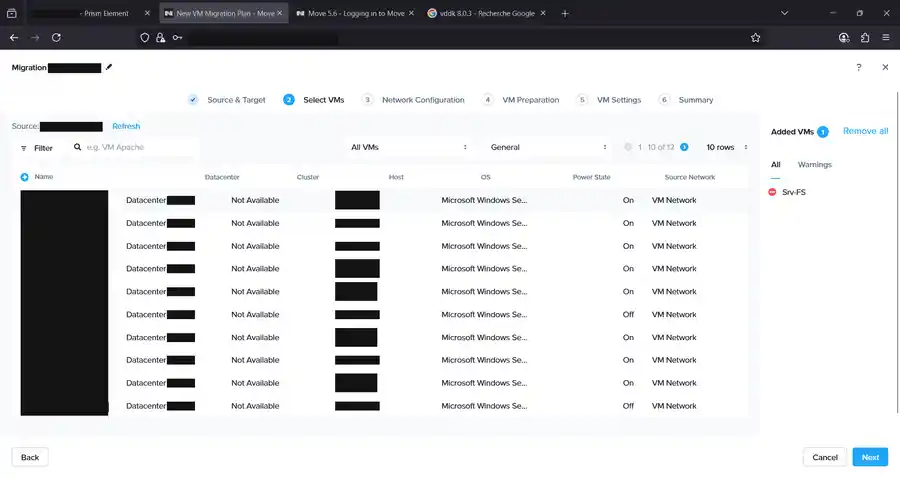The width and height of the screenshot is (900, 478).
Task: Open the Firefox hamburger menu
Action: click(886, 38)
